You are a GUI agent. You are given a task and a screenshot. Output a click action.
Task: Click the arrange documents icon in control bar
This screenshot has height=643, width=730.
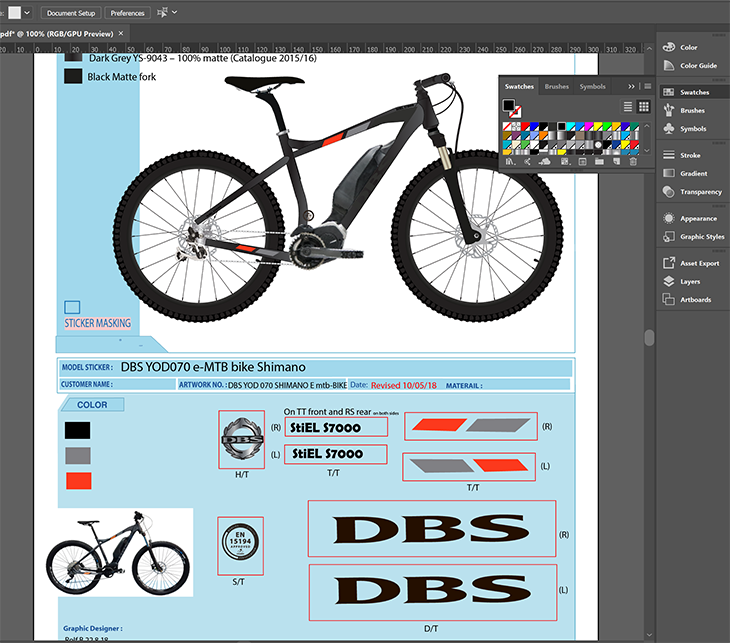point(162,13)
